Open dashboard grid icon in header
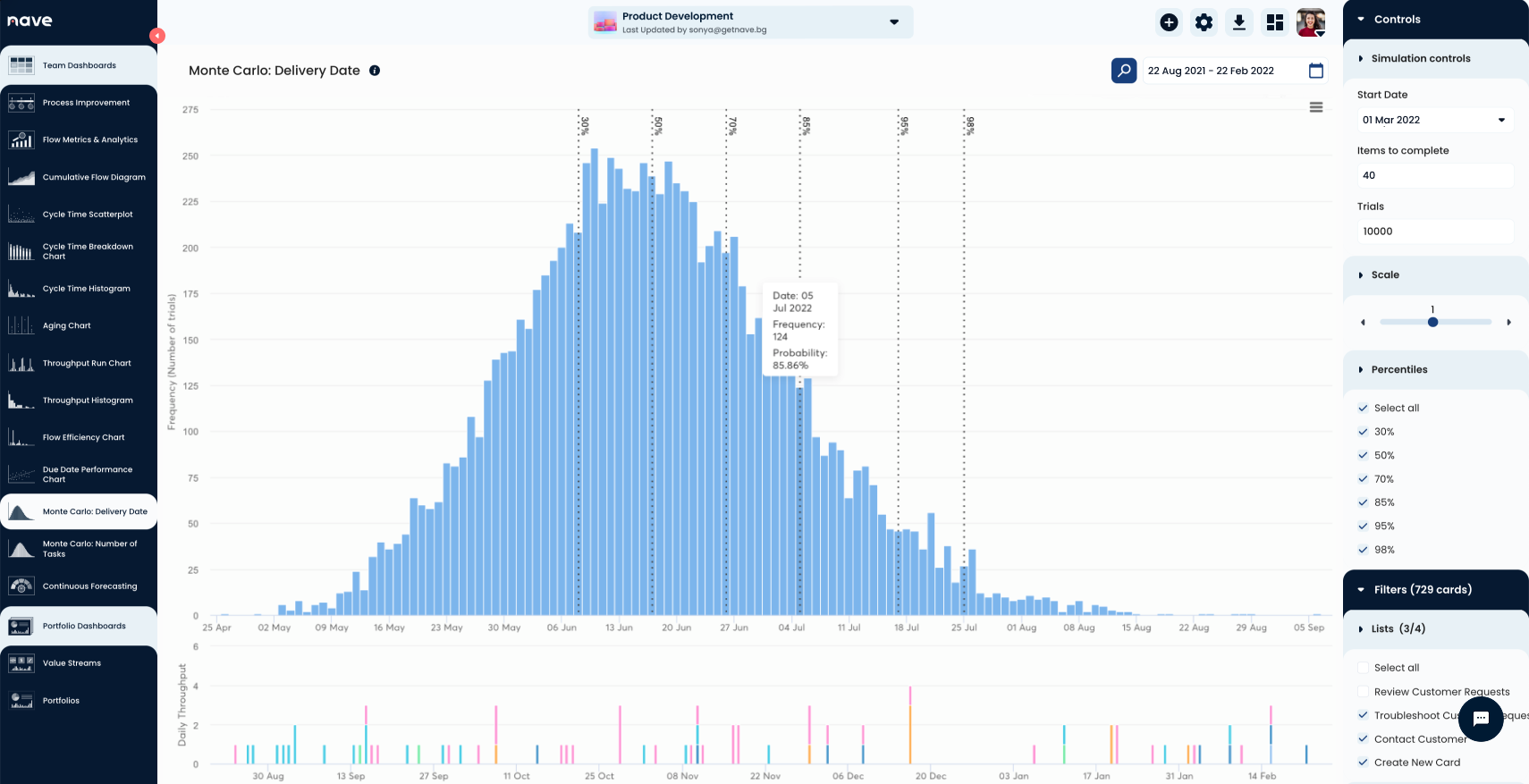Image resolution: width=1529 pixels, height=784 pixels. (1275, 22)
